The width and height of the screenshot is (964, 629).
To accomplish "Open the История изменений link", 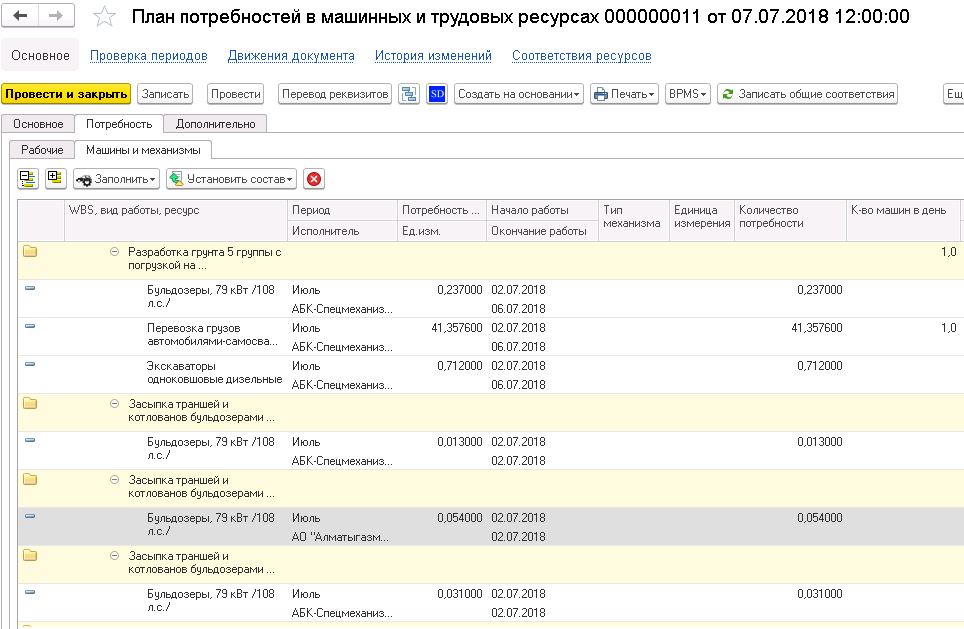I will pos(433,56).
